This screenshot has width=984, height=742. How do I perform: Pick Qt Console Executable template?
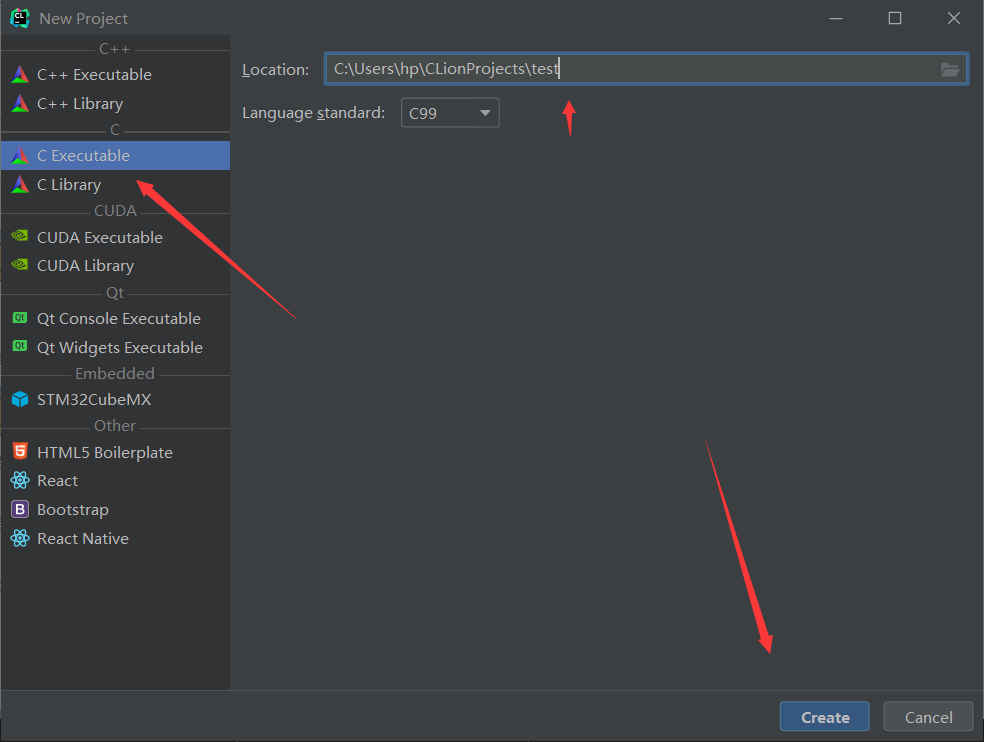click(115, 318)
